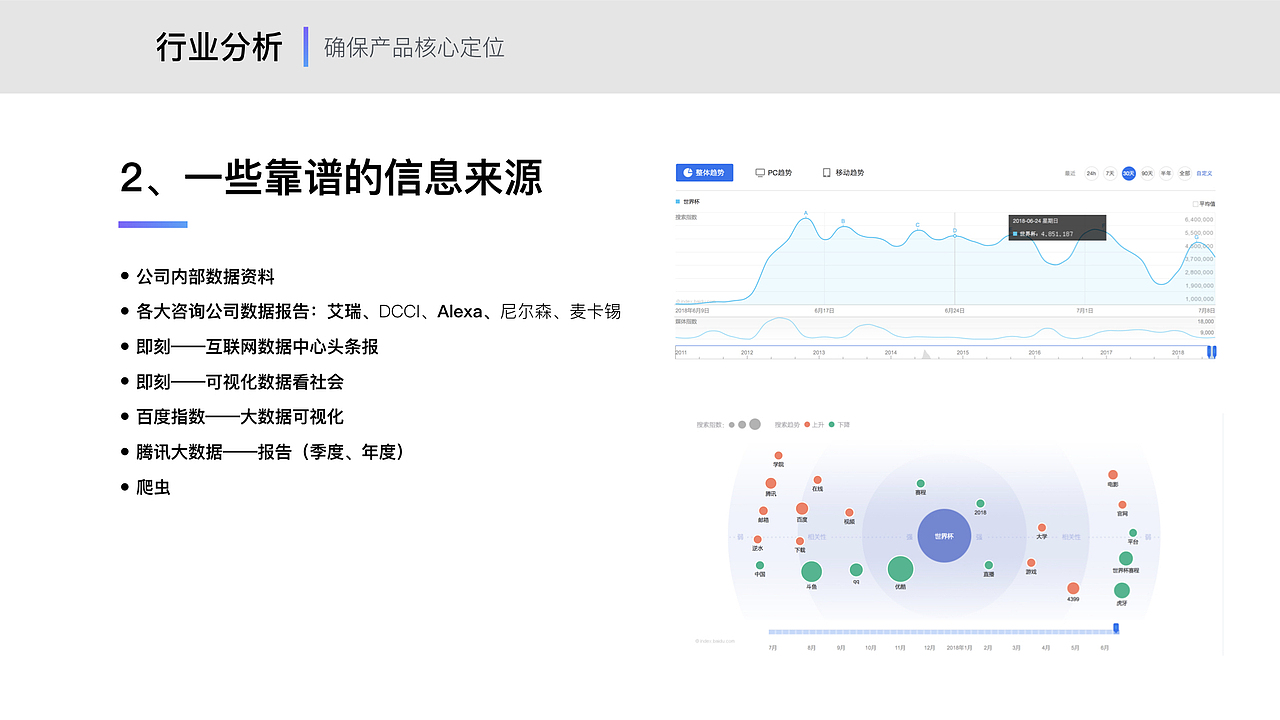The height and width of the screenshot is (720, 1280).
Task: Click the 2018年1月 label under the month slider
Action: 959,648
